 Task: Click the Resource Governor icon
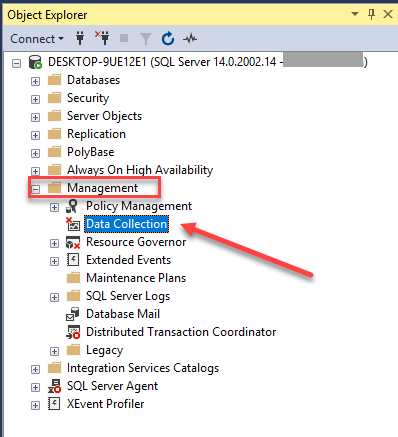[73, 242]
